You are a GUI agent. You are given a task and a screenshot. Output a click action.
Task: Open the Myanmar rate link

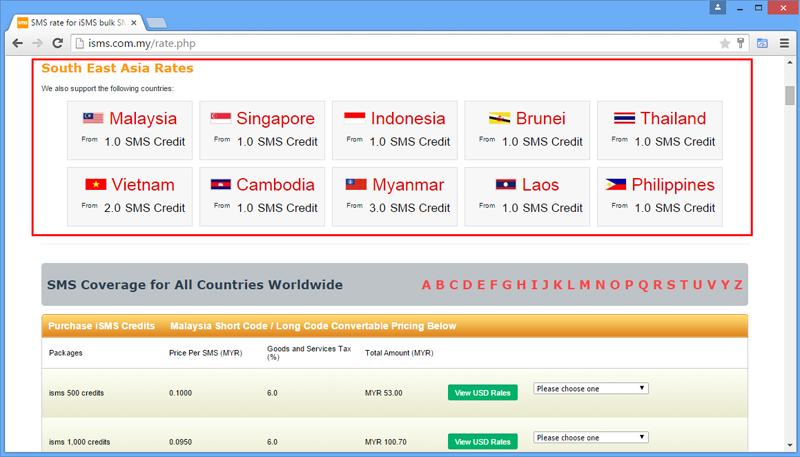[408, 185]
